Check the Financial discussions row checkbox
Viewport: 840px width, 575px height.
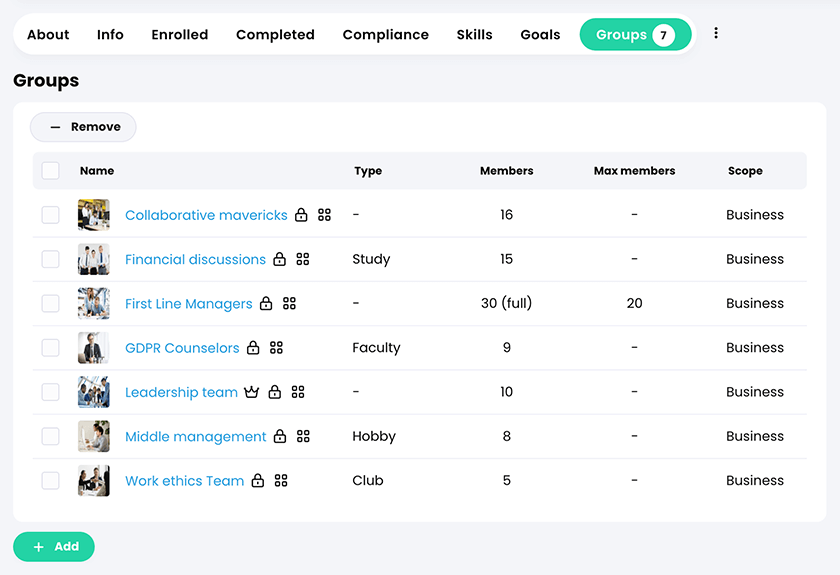tap(50, 259)
